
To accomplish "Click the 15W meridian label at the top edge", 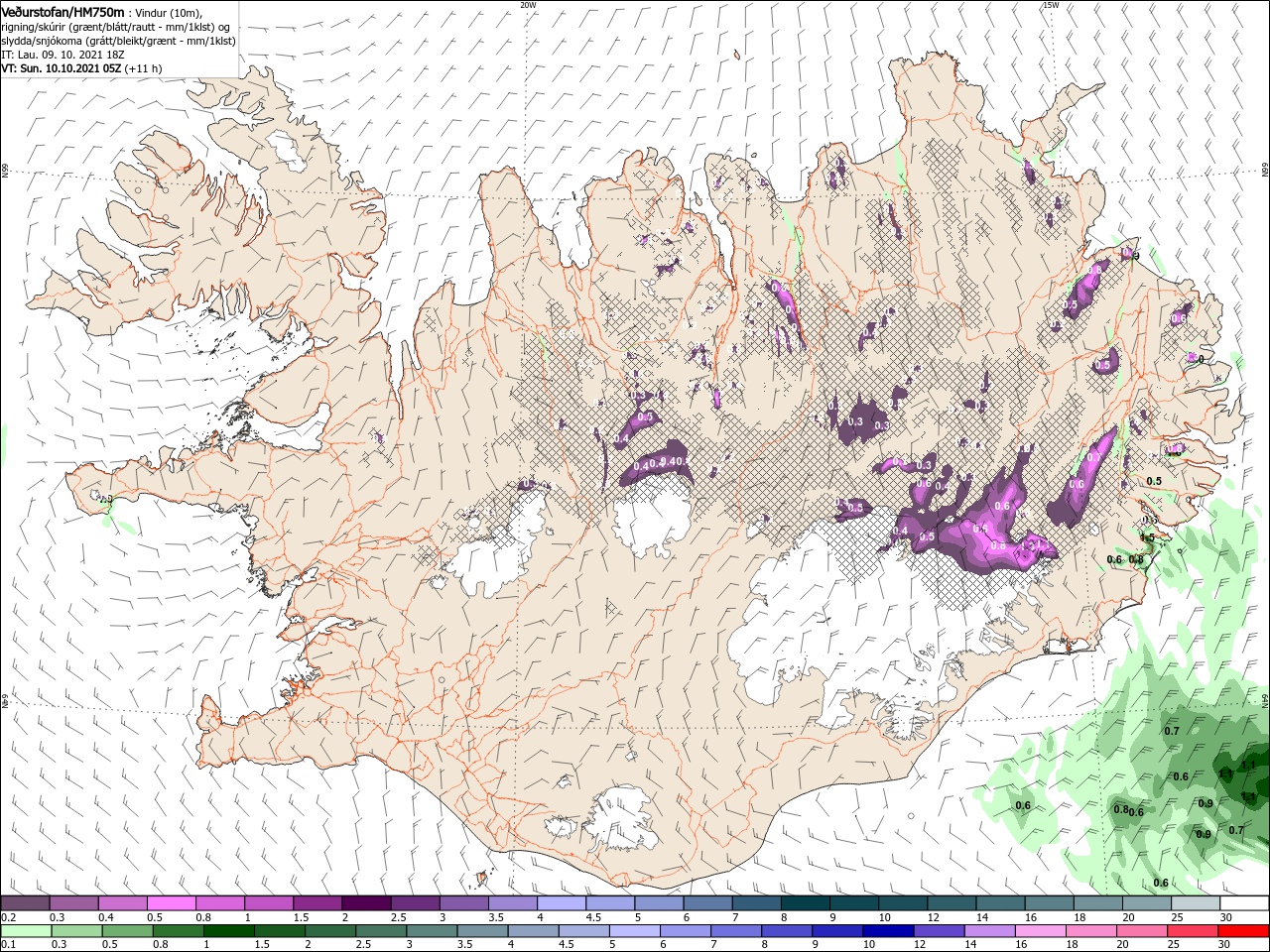I will (x=1051, y=5).
